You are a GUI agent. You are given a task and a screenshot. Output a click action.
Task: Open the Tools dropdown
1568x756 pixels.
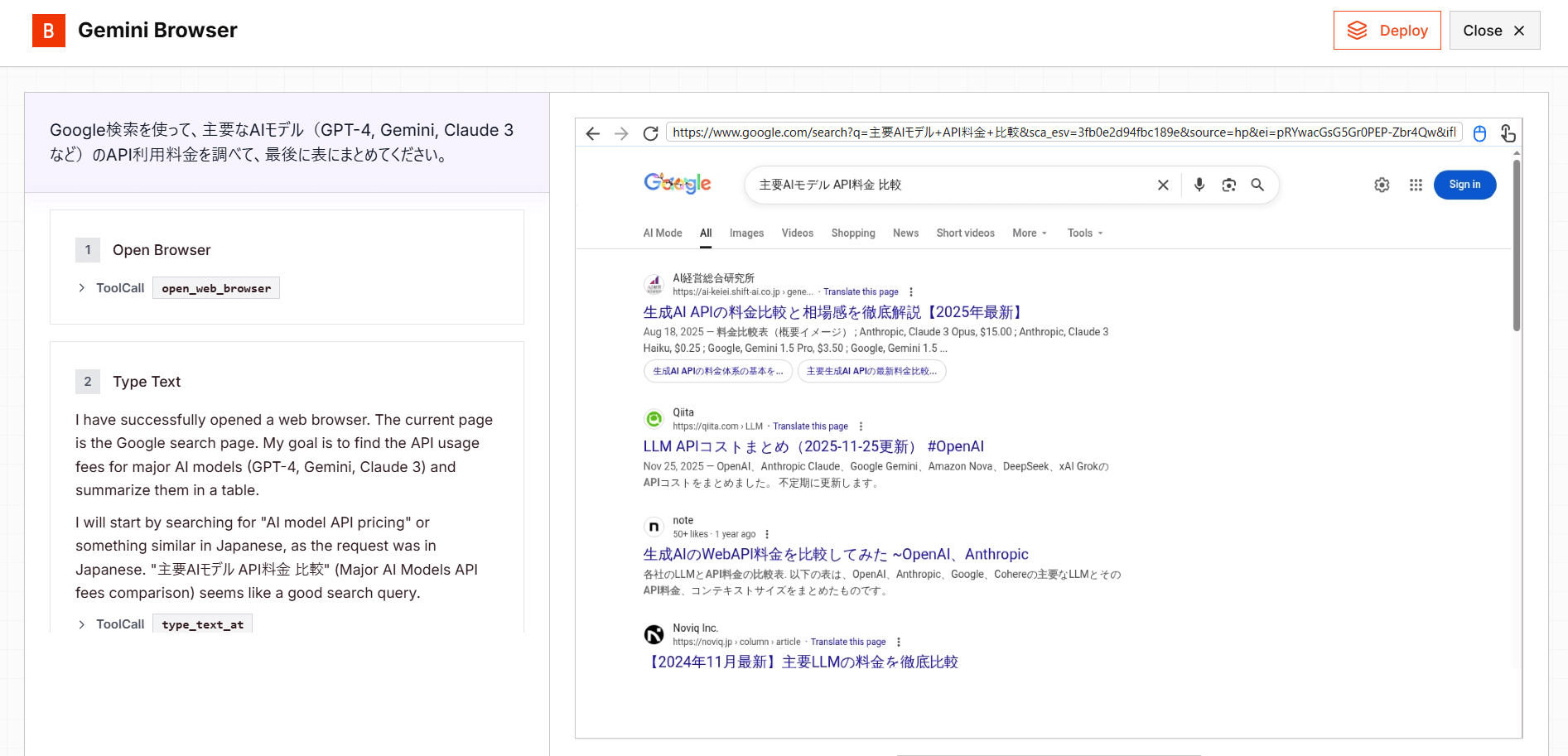coord(1084,234)
